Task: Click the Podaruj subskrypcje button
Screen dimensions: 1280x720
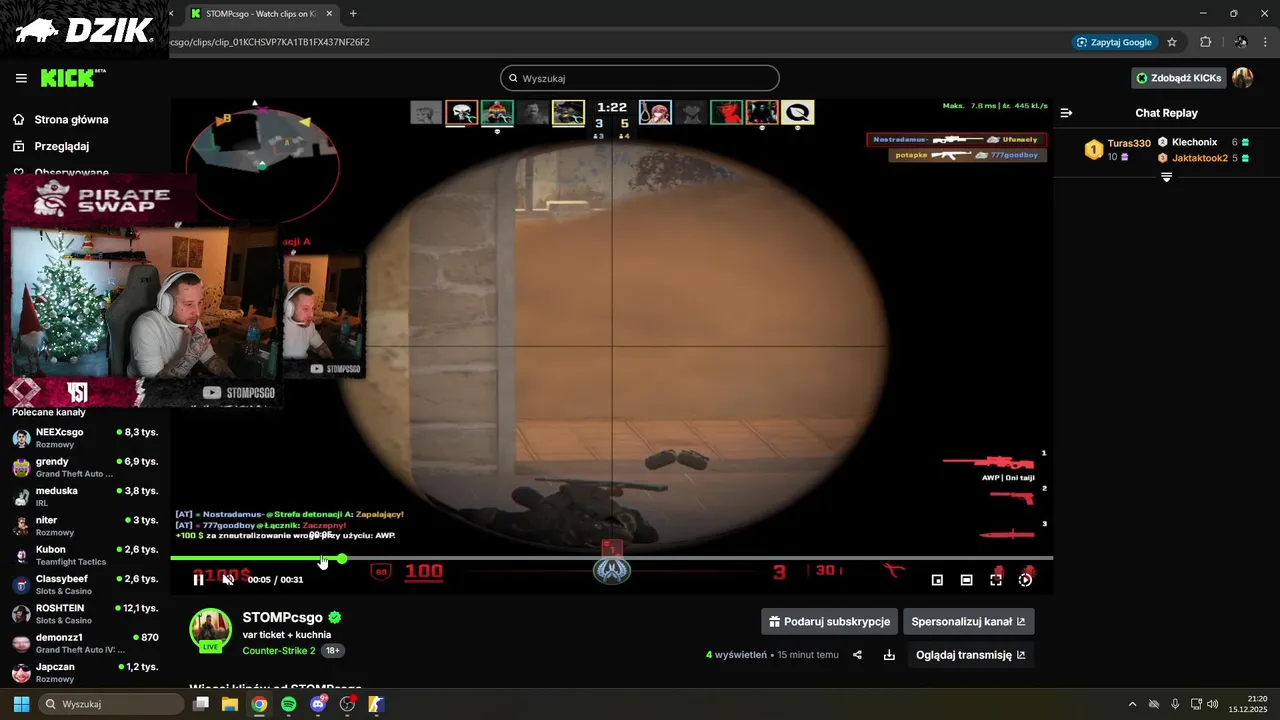Action: 828,621
